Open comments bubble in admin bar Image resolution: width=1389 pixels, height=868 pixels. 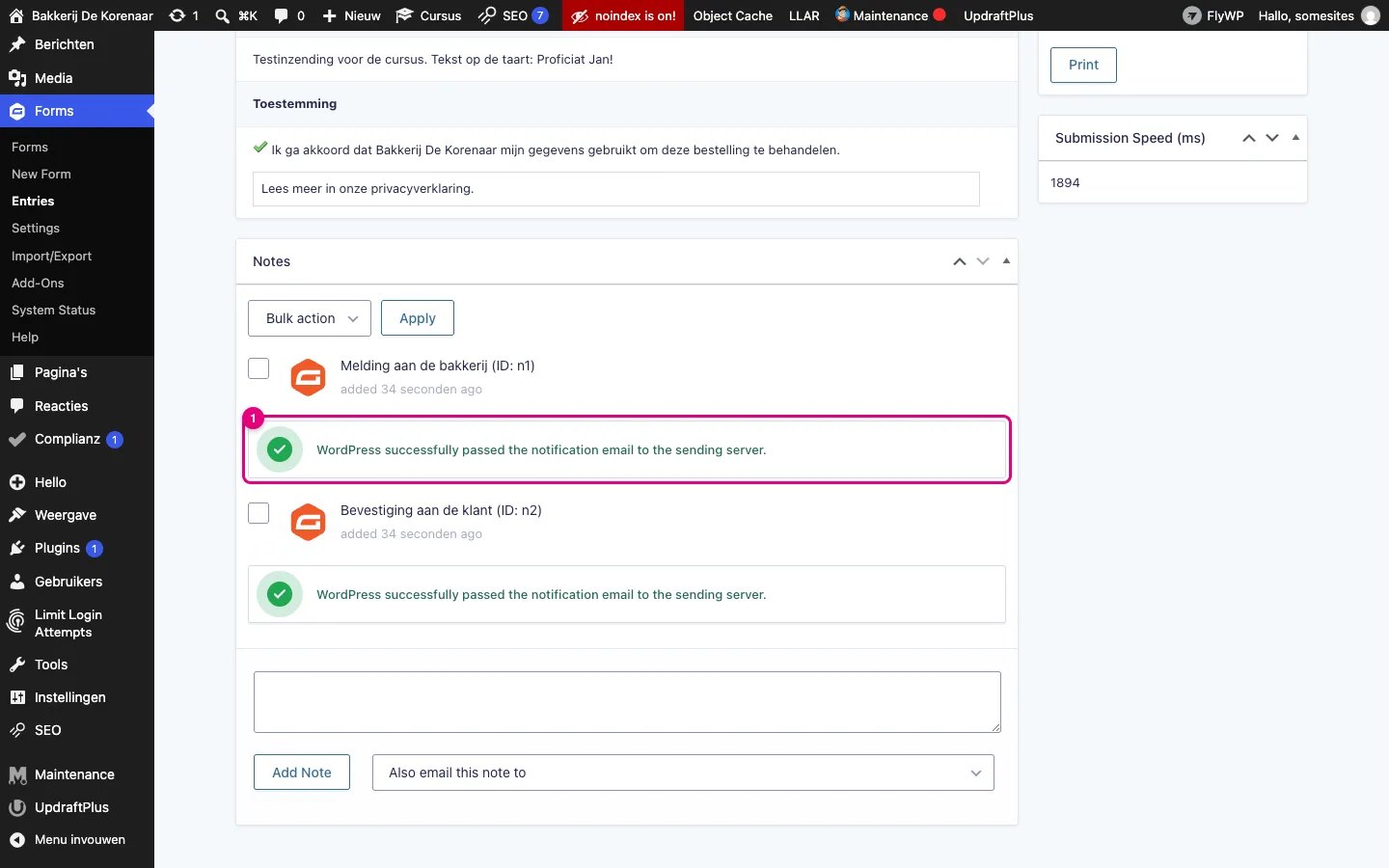tap(281, 15)
